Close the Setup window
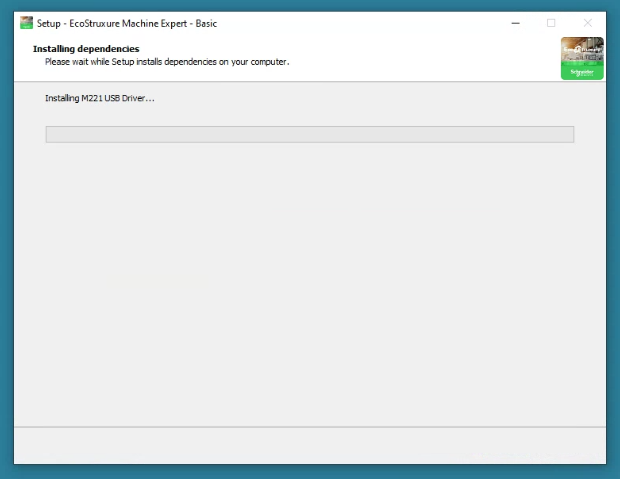 pos(588,23)
